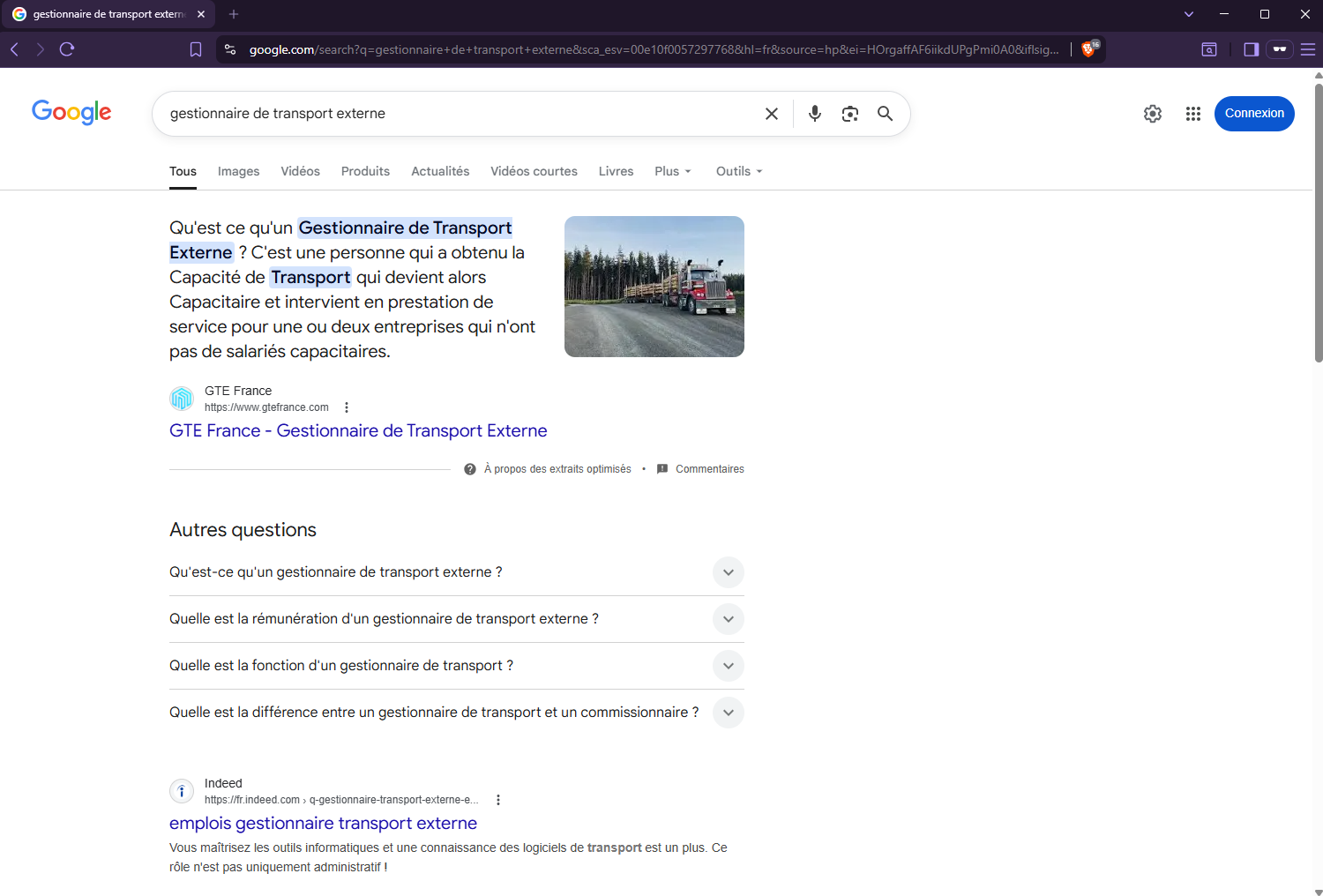This screenshot has height=896, width=1323.
Task: Click the browser address bar URL
Action: (654, 49)
